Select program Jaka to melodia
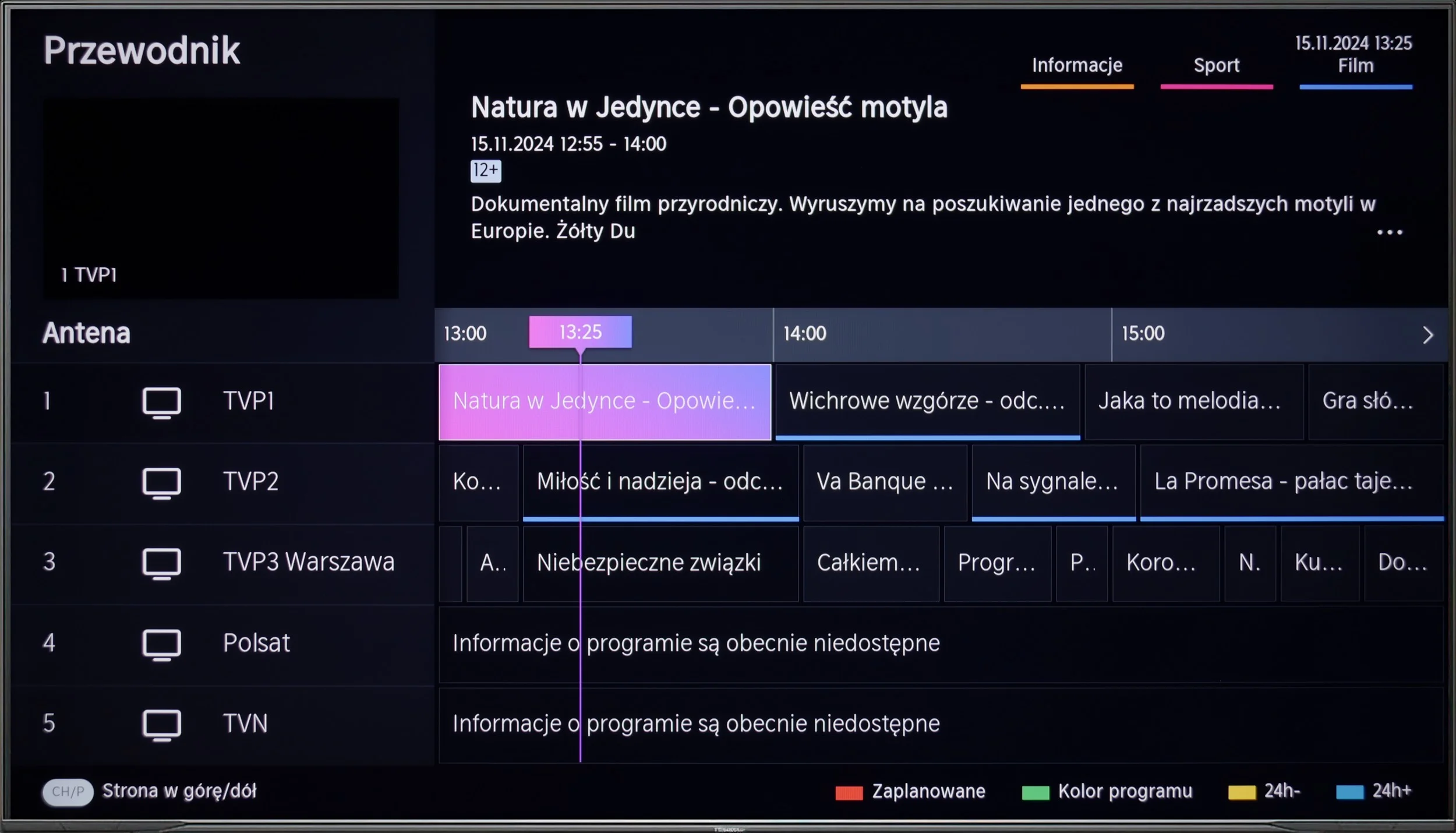Viewport: 1456px width, 833px height. click(x=1194, y=402)
